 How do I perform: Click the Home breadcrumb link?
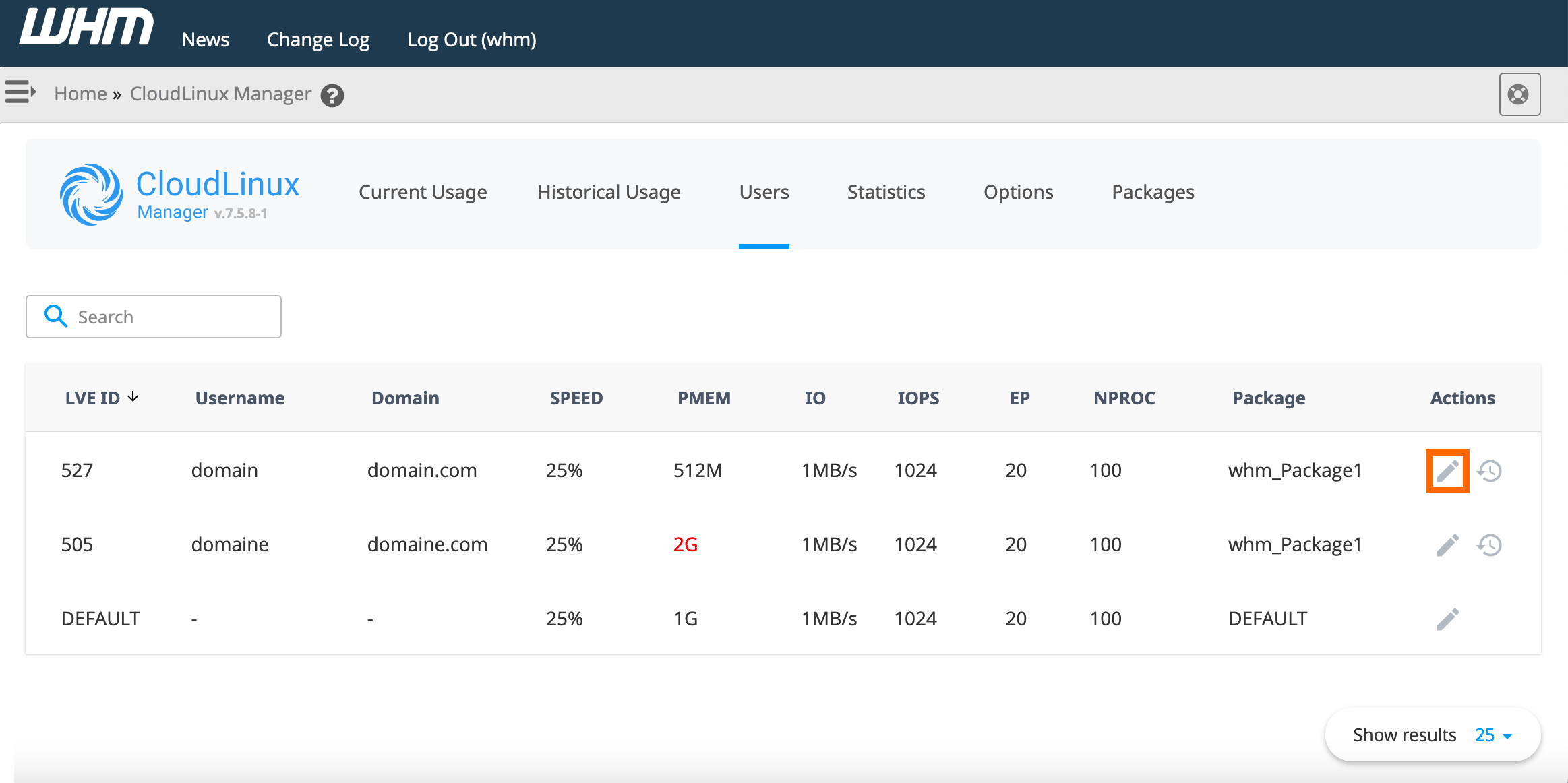click(80, 94)
